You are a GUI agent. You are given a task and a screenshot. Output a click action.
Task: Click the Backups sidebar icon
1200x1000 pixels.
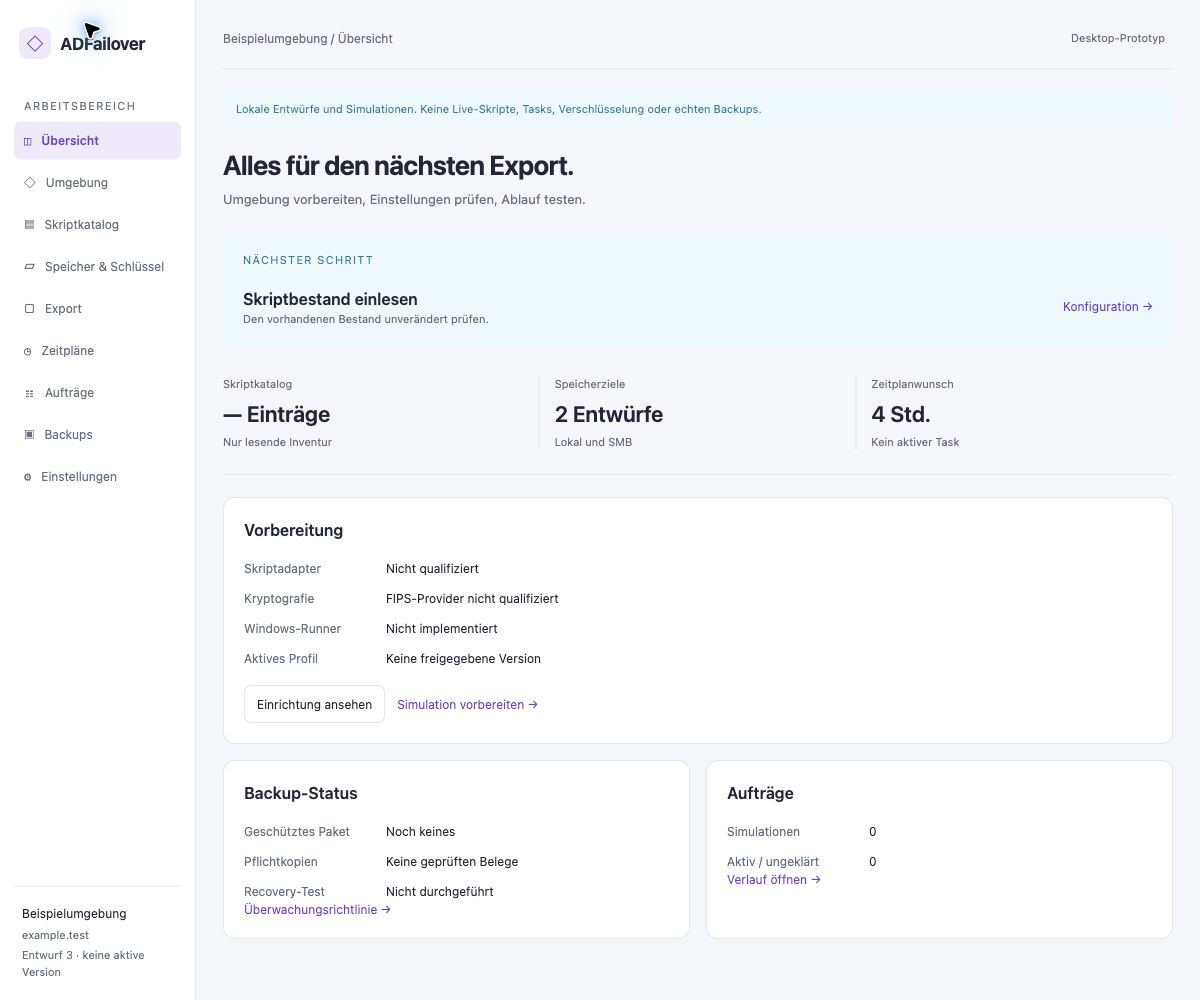pyautogui.click(x=29, y=435)
